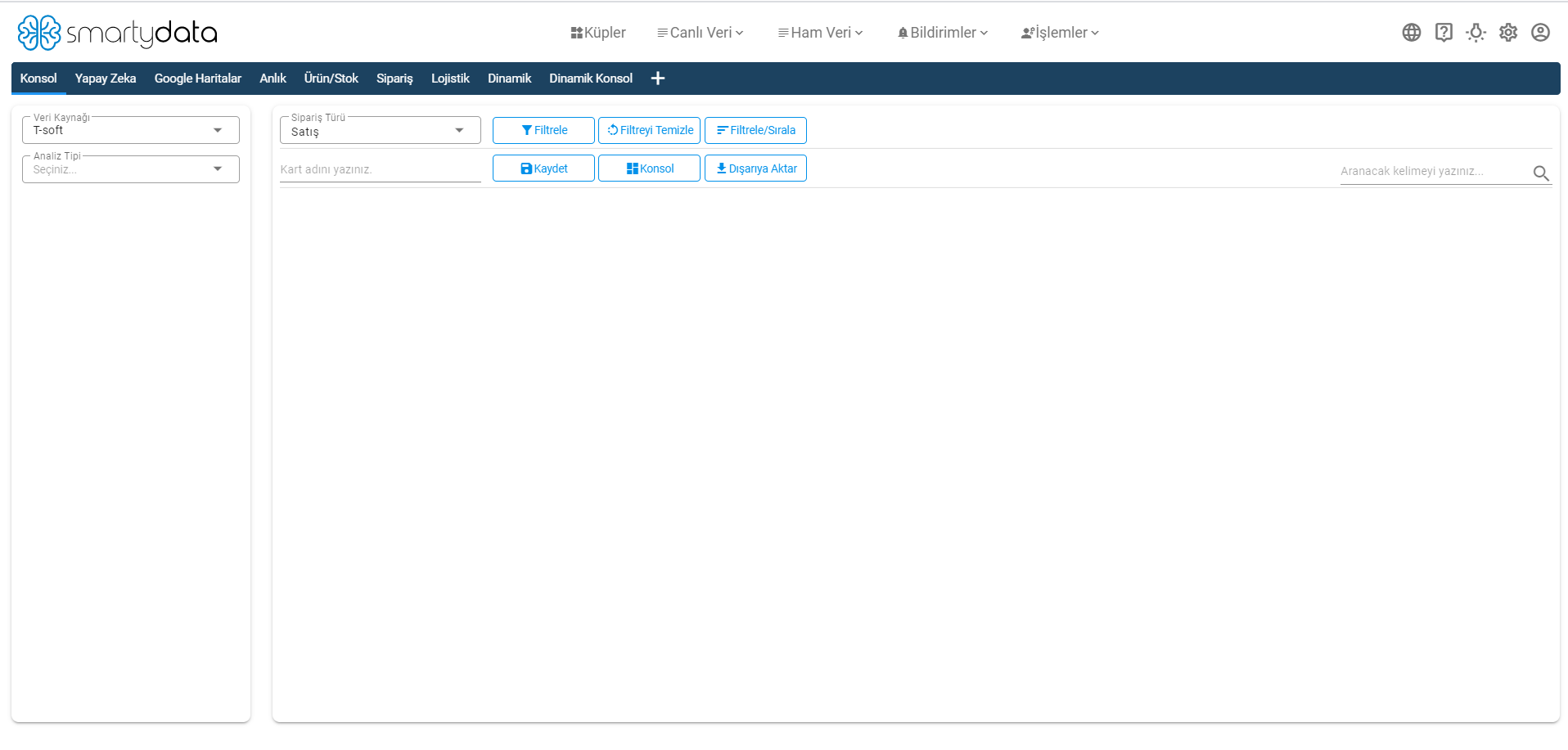Switch to the Dinamik tab
Screen dimensions: 1568x750
point(509,79)
